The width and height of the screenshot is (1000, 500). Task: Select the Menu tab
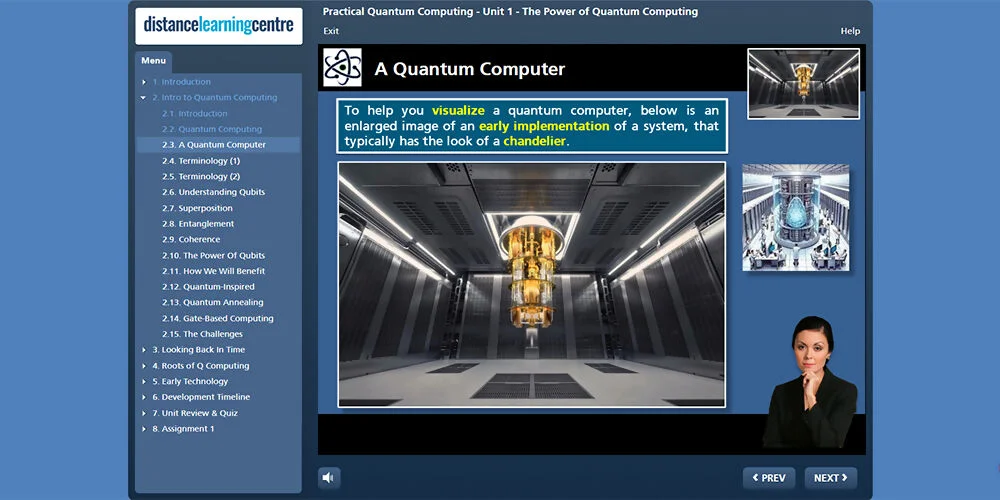(153, 61)
